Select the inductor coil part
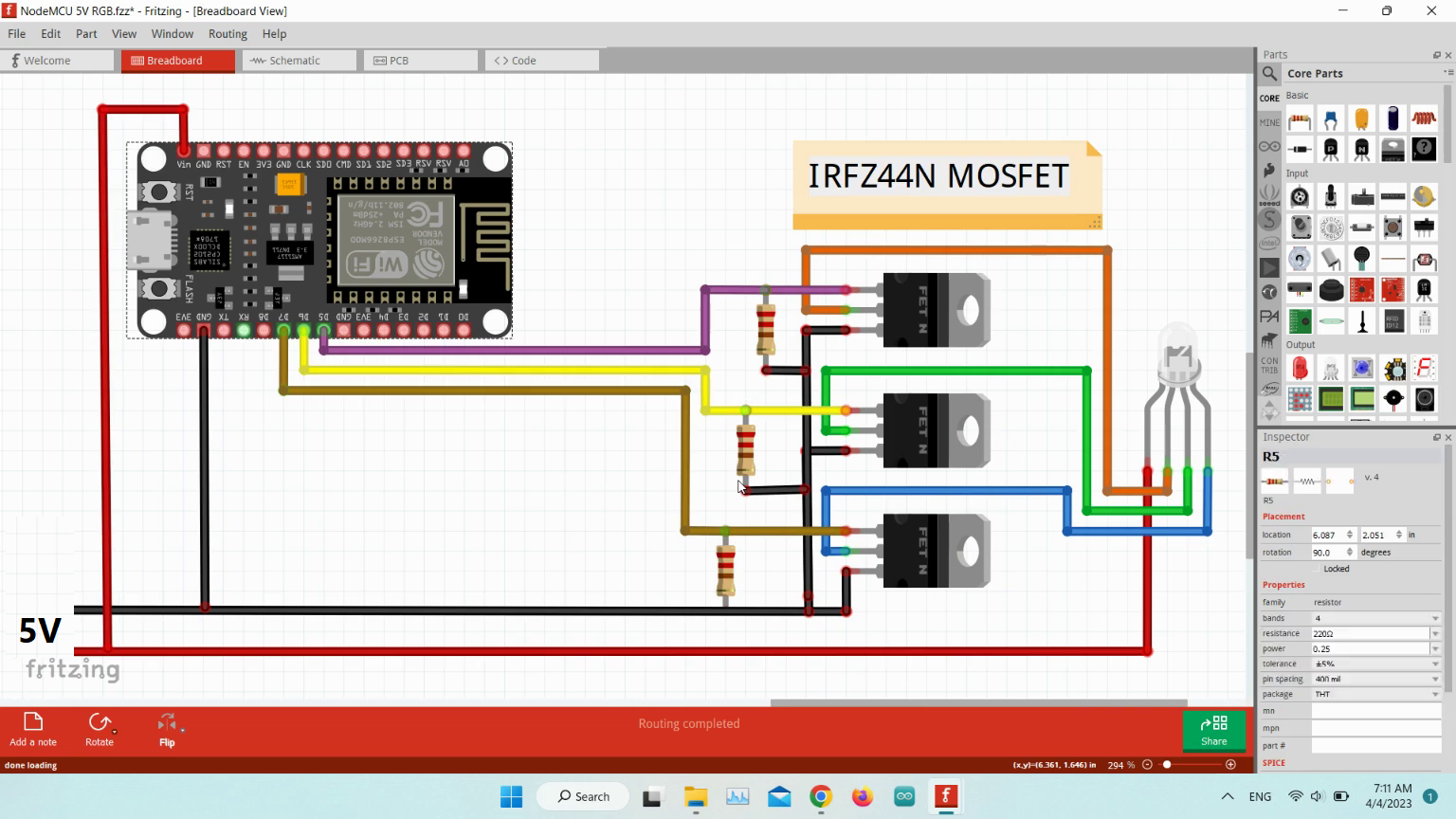1456x819 pixels. coord(1424,119)
